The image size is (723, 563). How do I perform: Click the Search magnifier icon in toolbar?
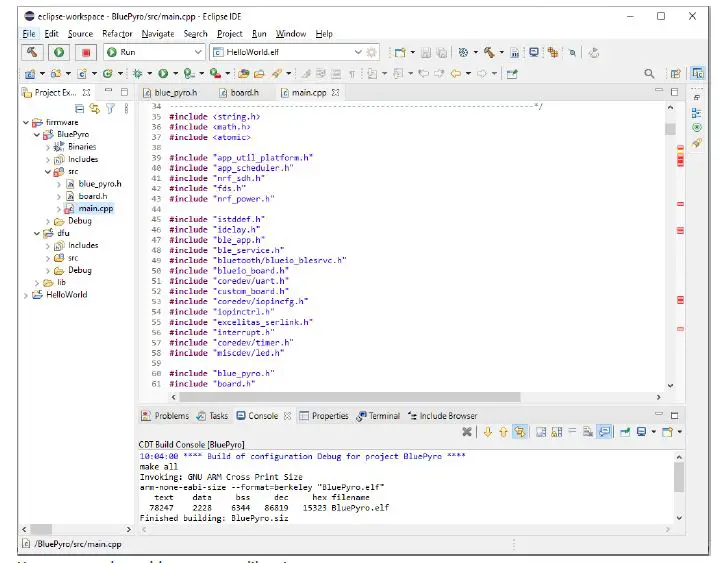pyautogui.click(x=649, y=74)
